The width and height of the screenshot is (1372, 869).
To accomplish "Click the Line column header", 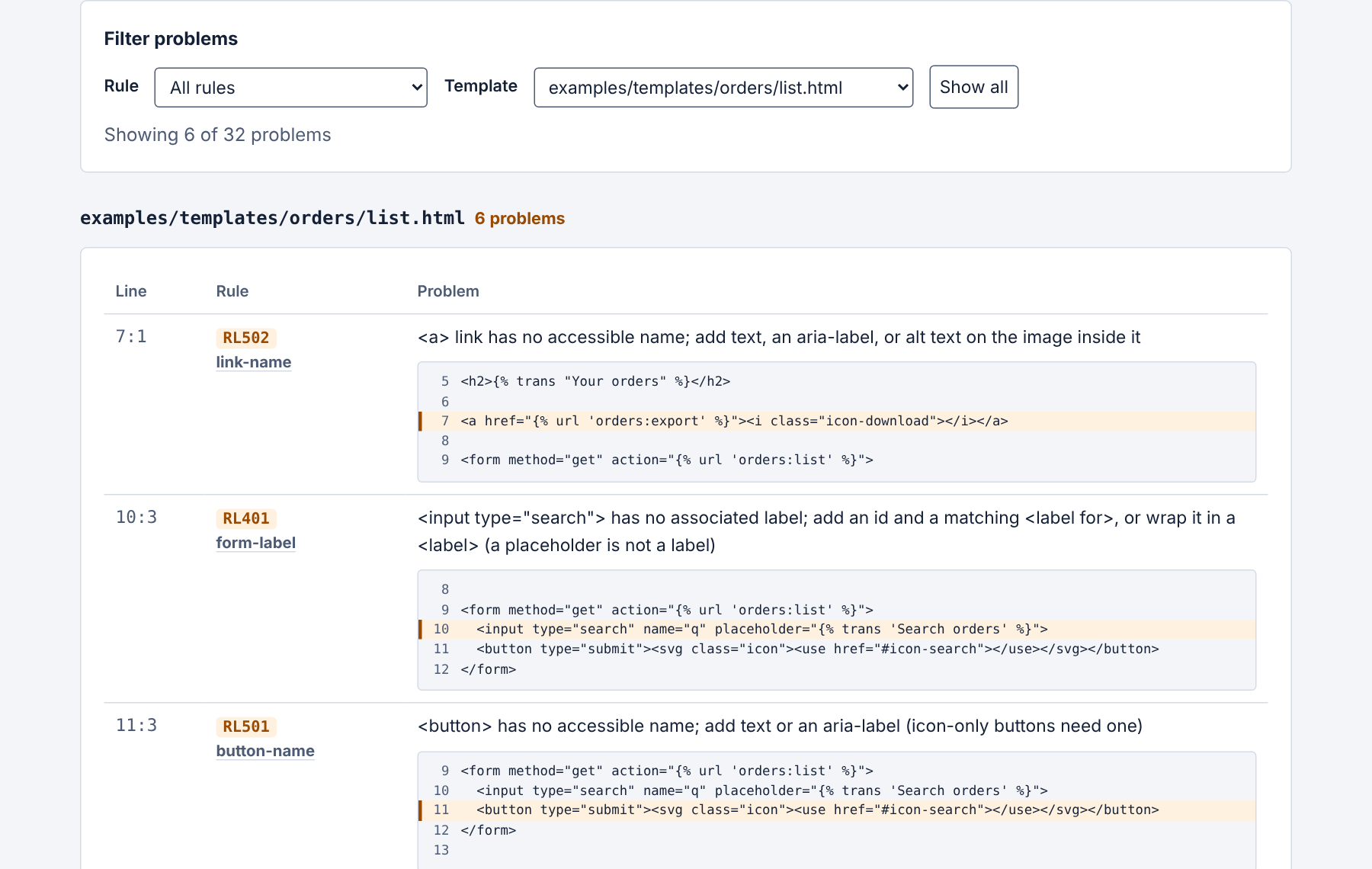I will [x=131, y=291].
